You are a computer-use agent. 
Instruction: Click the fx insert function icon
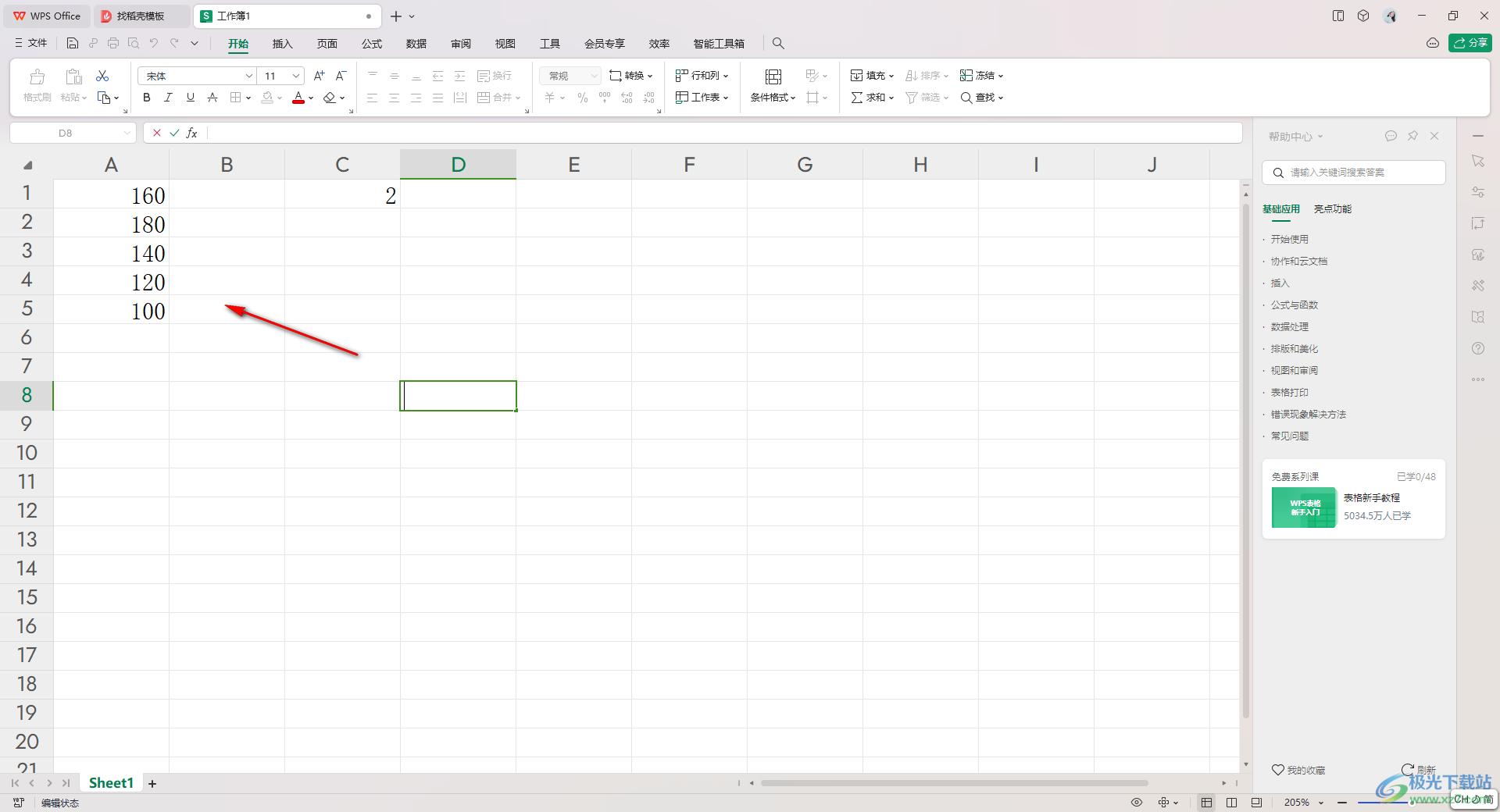(192, 133)
